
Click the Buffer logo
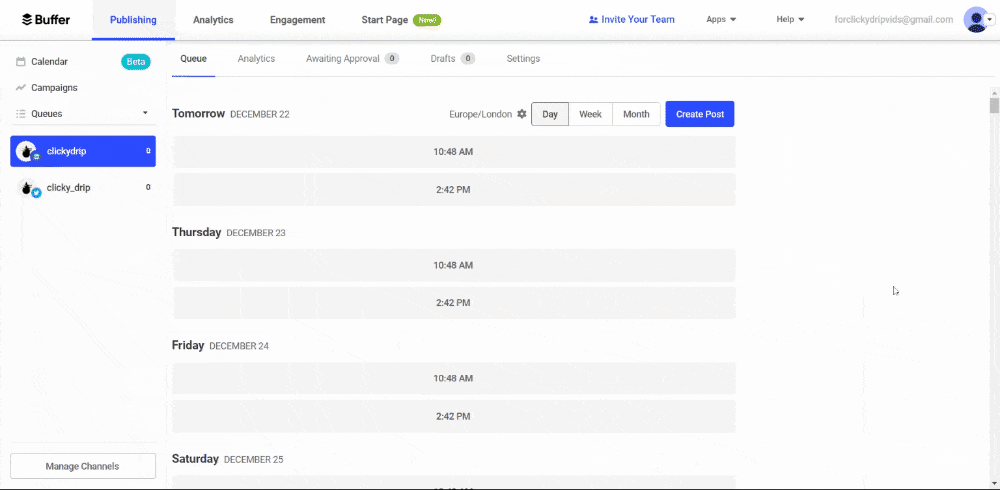(46, 19)
